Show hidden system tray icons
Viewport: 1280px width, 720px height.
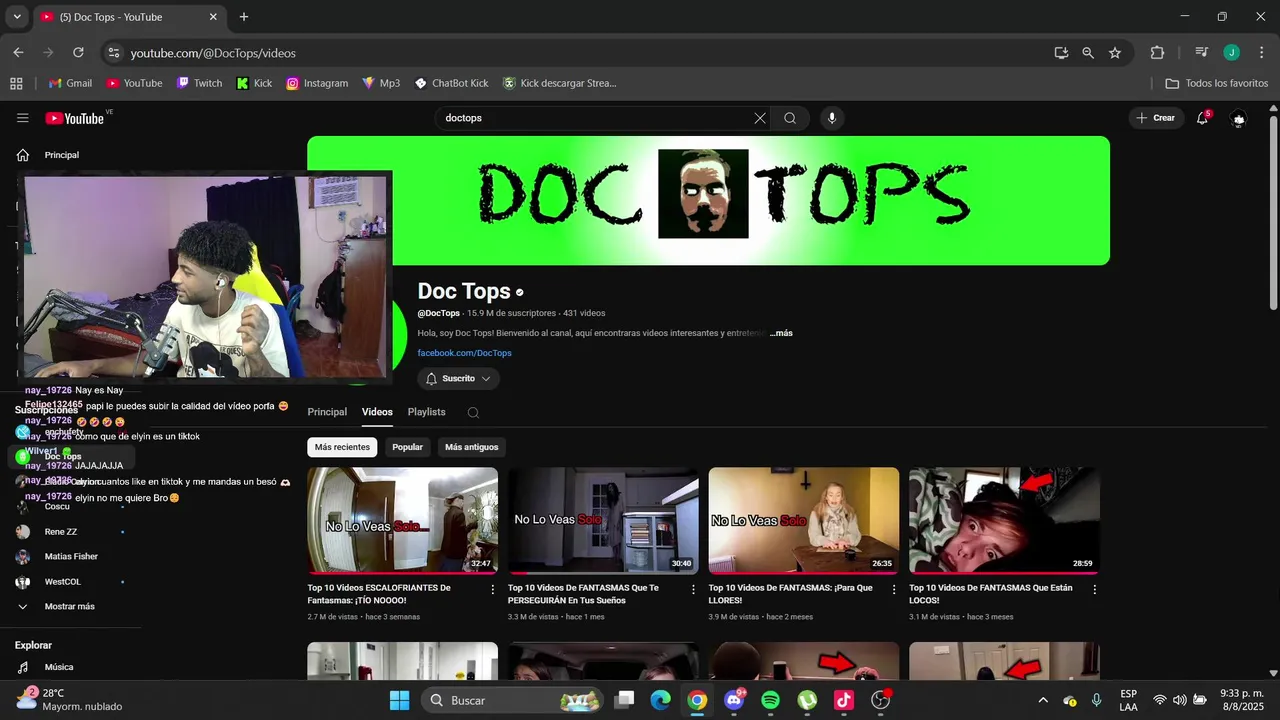[x=1043, y=700]
